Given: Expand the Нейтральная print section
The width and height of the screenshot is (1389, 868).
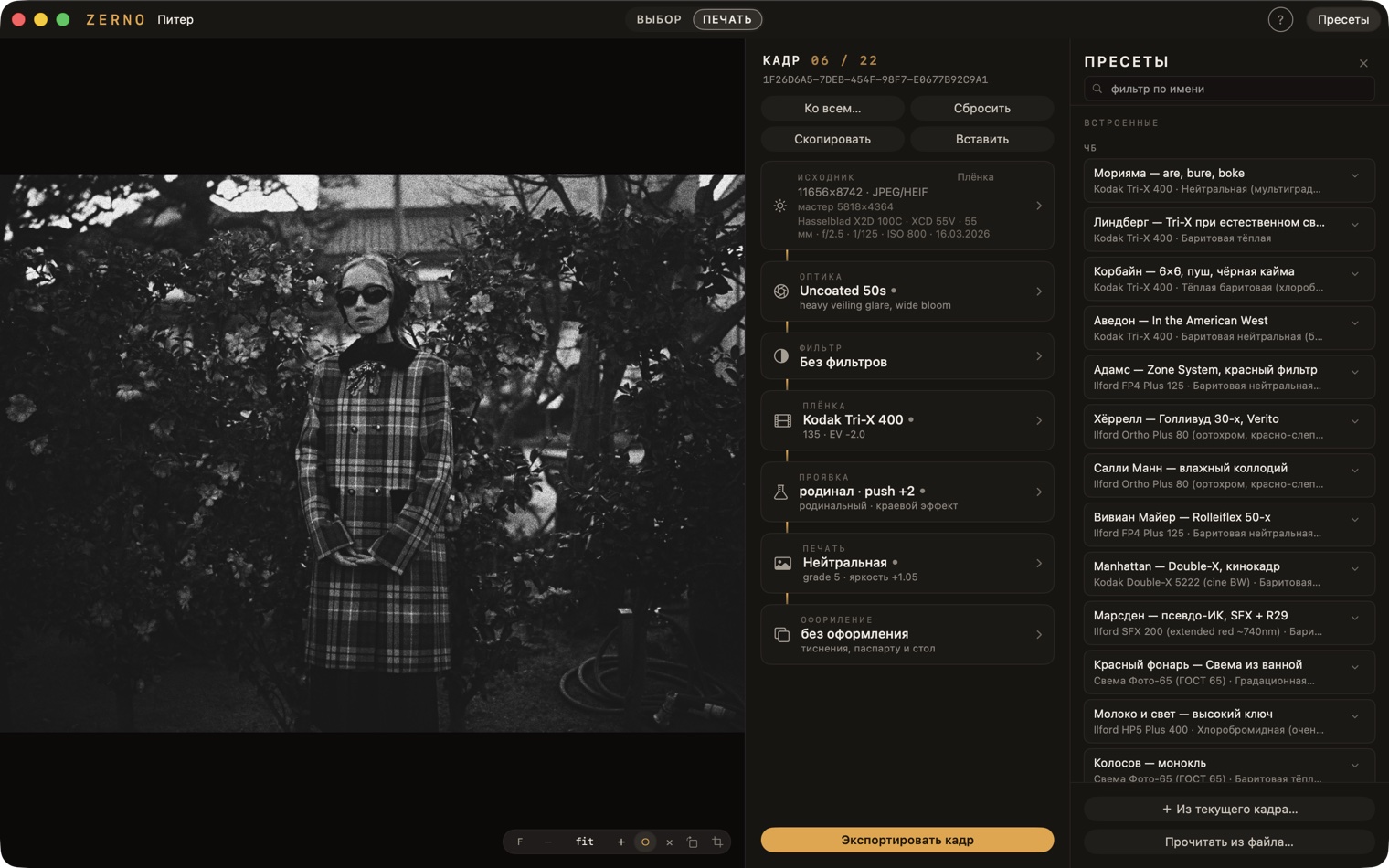Looking at the screenshot, I should [x=1039, y=564].
